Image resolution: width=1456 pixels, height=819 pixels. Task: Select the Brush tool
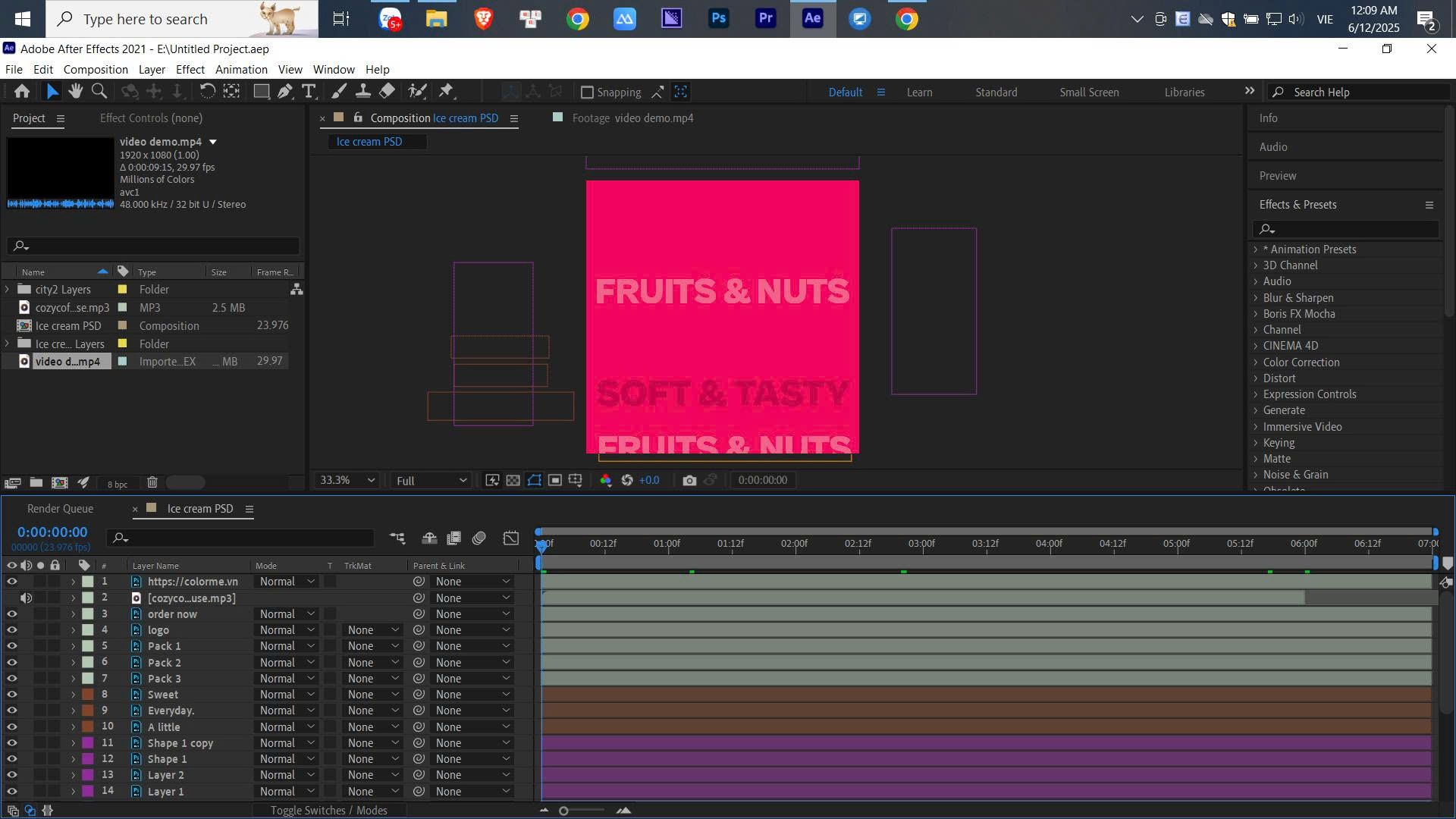[x=339, y=92]
